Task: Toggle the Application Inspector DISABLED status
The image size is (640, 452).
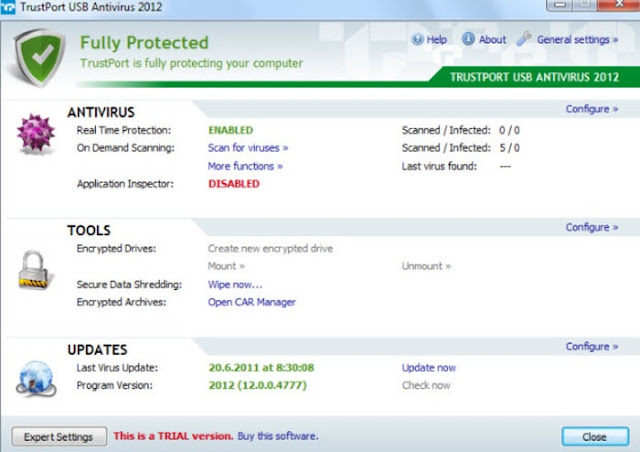Action: (x=234, y=184)
